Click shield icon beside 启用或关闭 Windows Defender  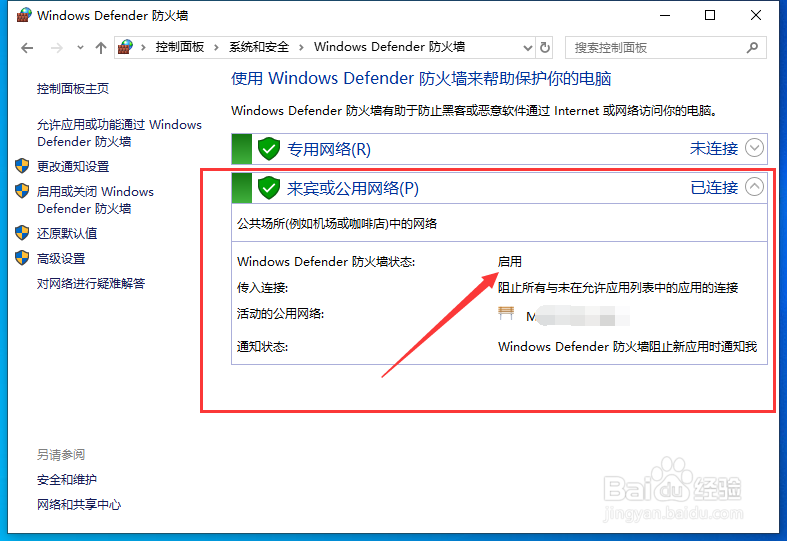coord(22,191)
